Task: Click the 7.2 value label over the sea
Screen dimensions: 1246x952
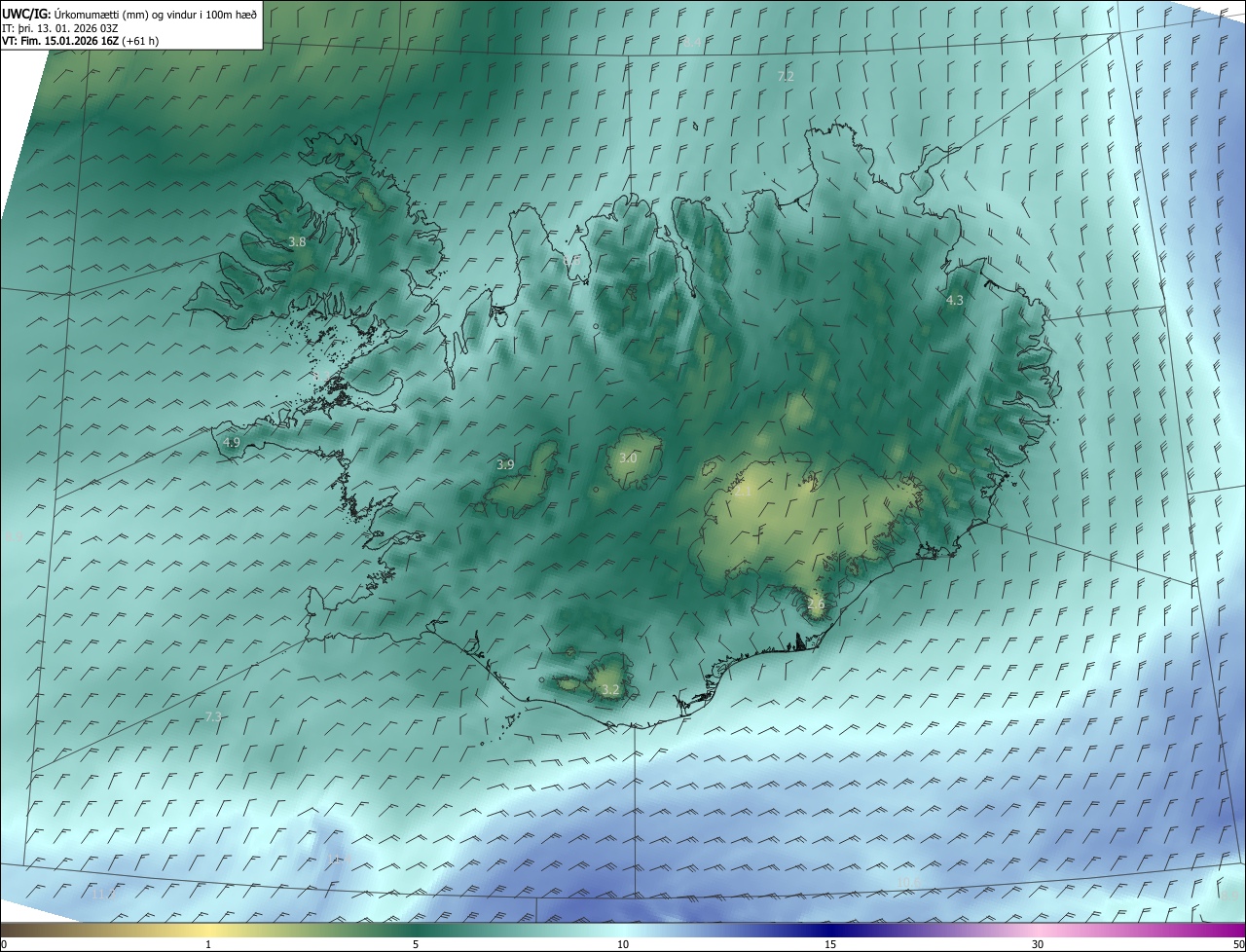Action: coord(786,76)
